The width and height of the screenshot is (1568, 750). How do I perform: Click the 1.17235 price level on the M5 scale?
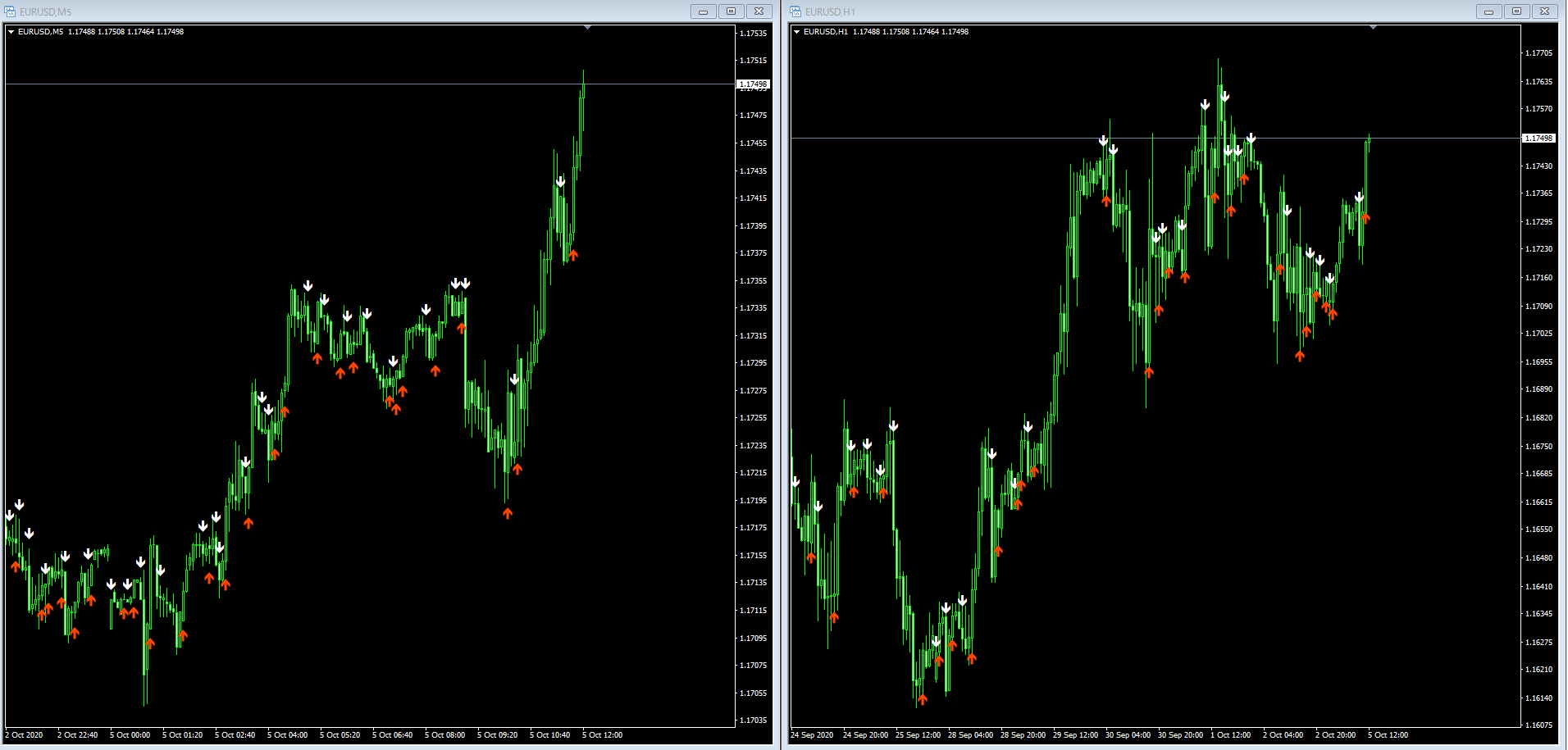click(x=754, y=446)
